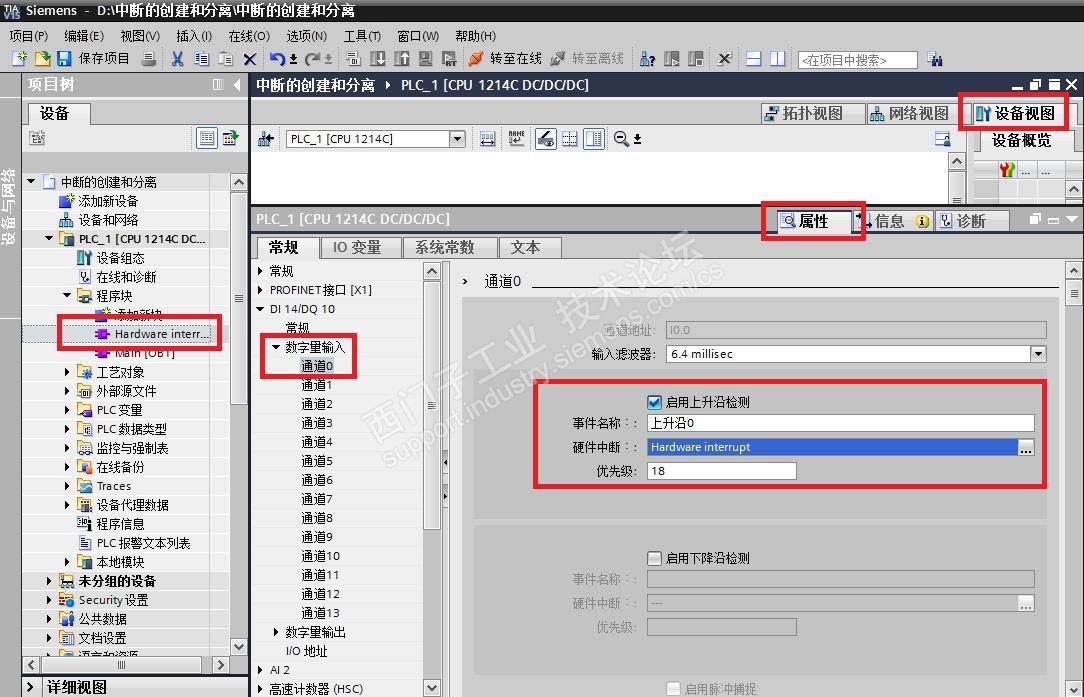Open the 帮助 menu
The height and width of the screenshot is (697, 1084).
tap(475, 36)
